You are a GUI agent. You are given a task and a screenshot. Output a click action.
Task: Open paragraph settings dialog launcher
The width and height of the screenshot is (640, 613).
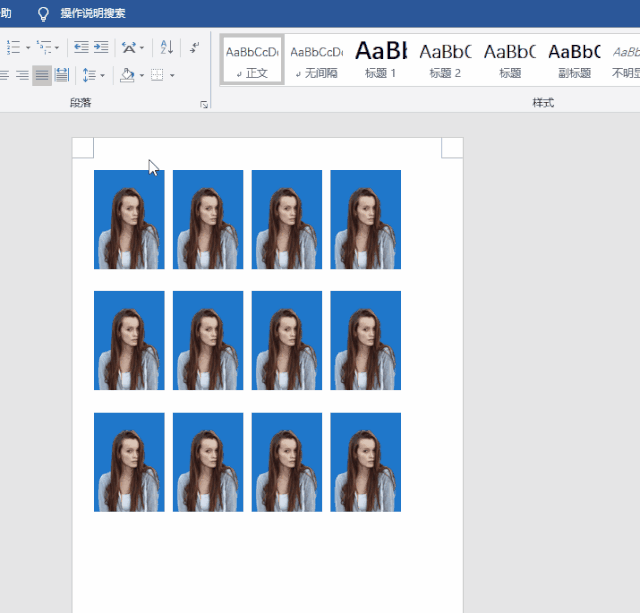pos(204,104)
